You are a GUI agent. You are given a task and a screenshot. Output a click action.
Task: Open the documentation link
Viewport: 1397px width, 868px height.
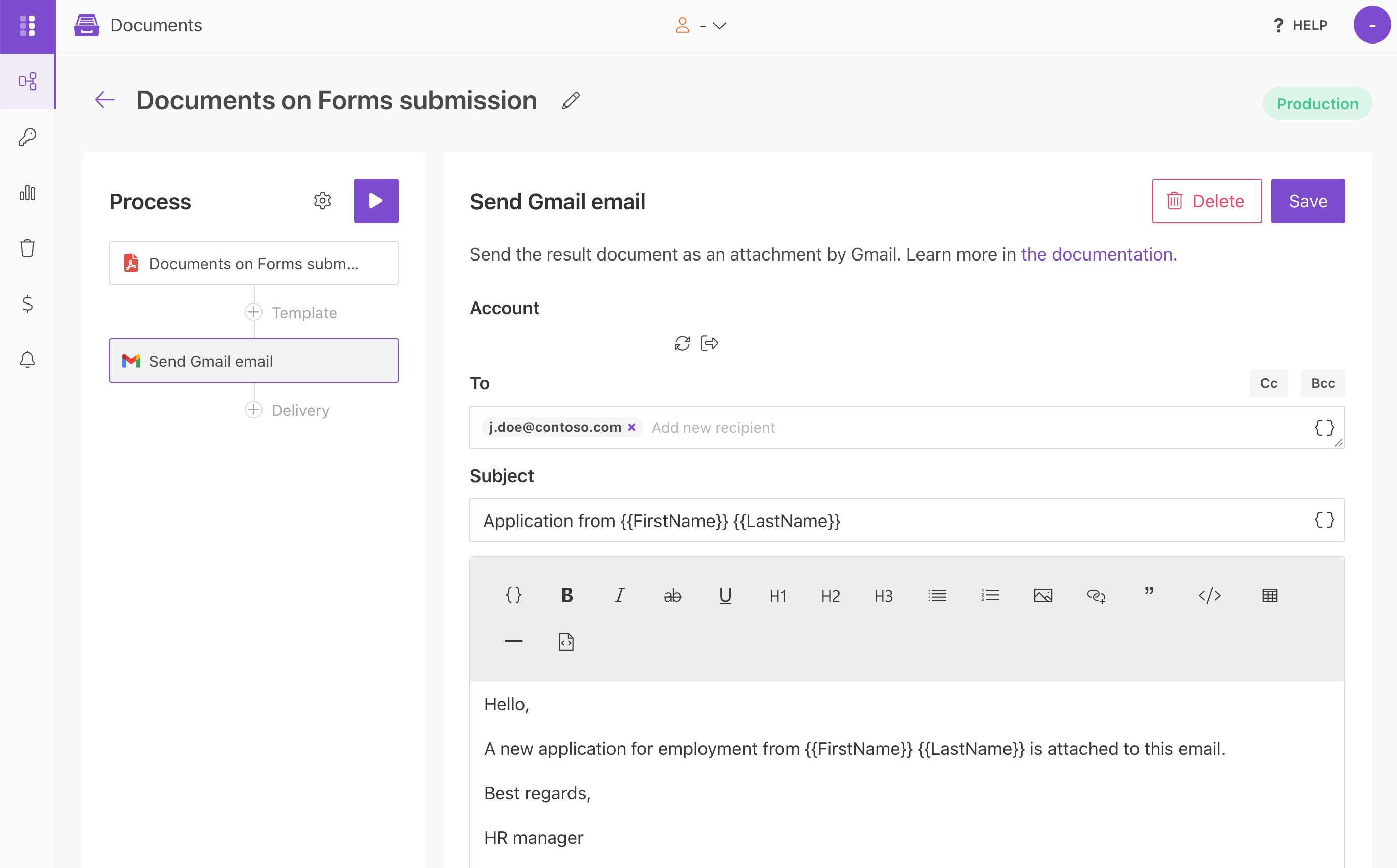tap(1099, 254)
